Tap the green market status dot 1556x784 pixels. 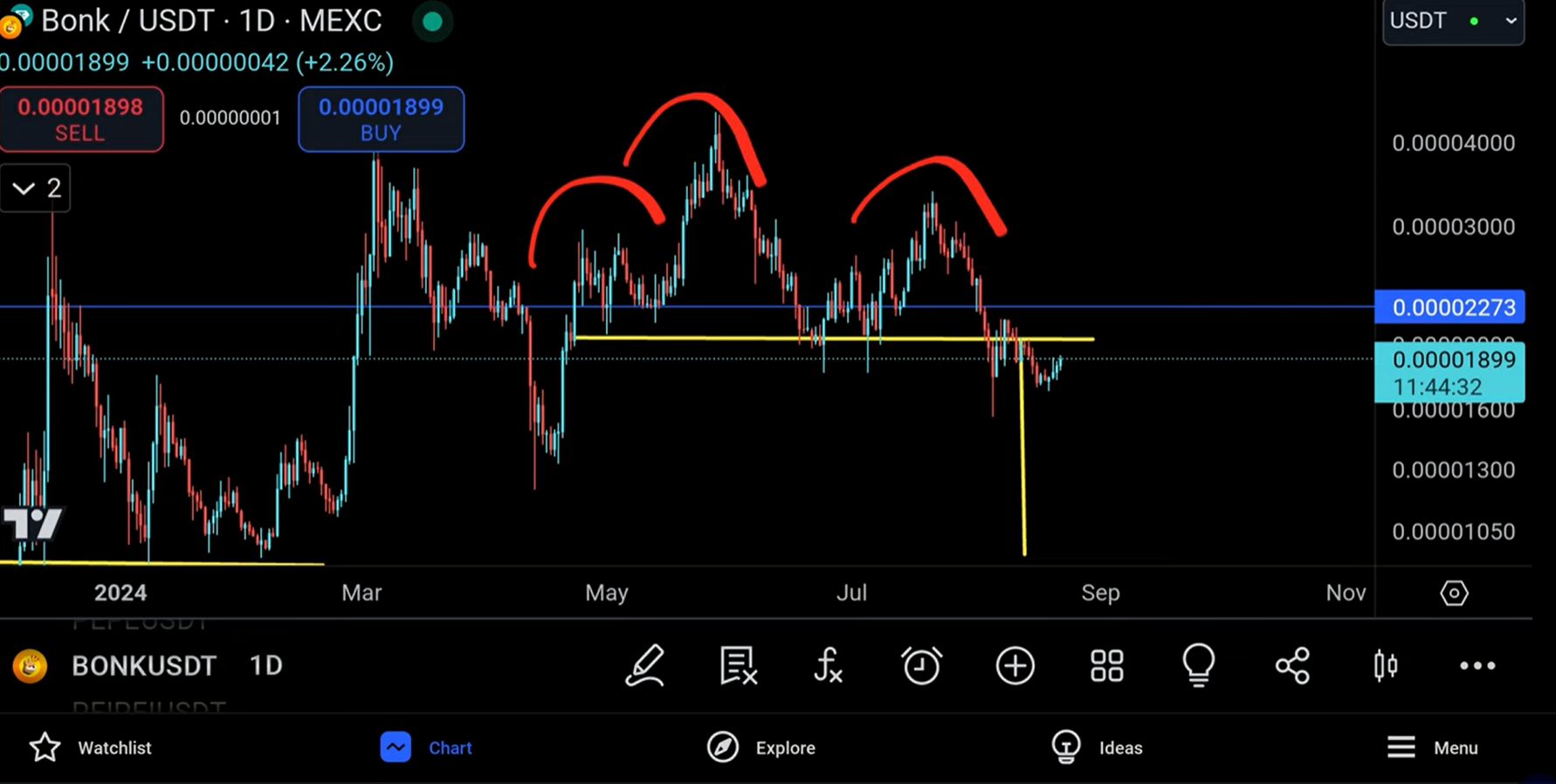click(x=432, y=21)
